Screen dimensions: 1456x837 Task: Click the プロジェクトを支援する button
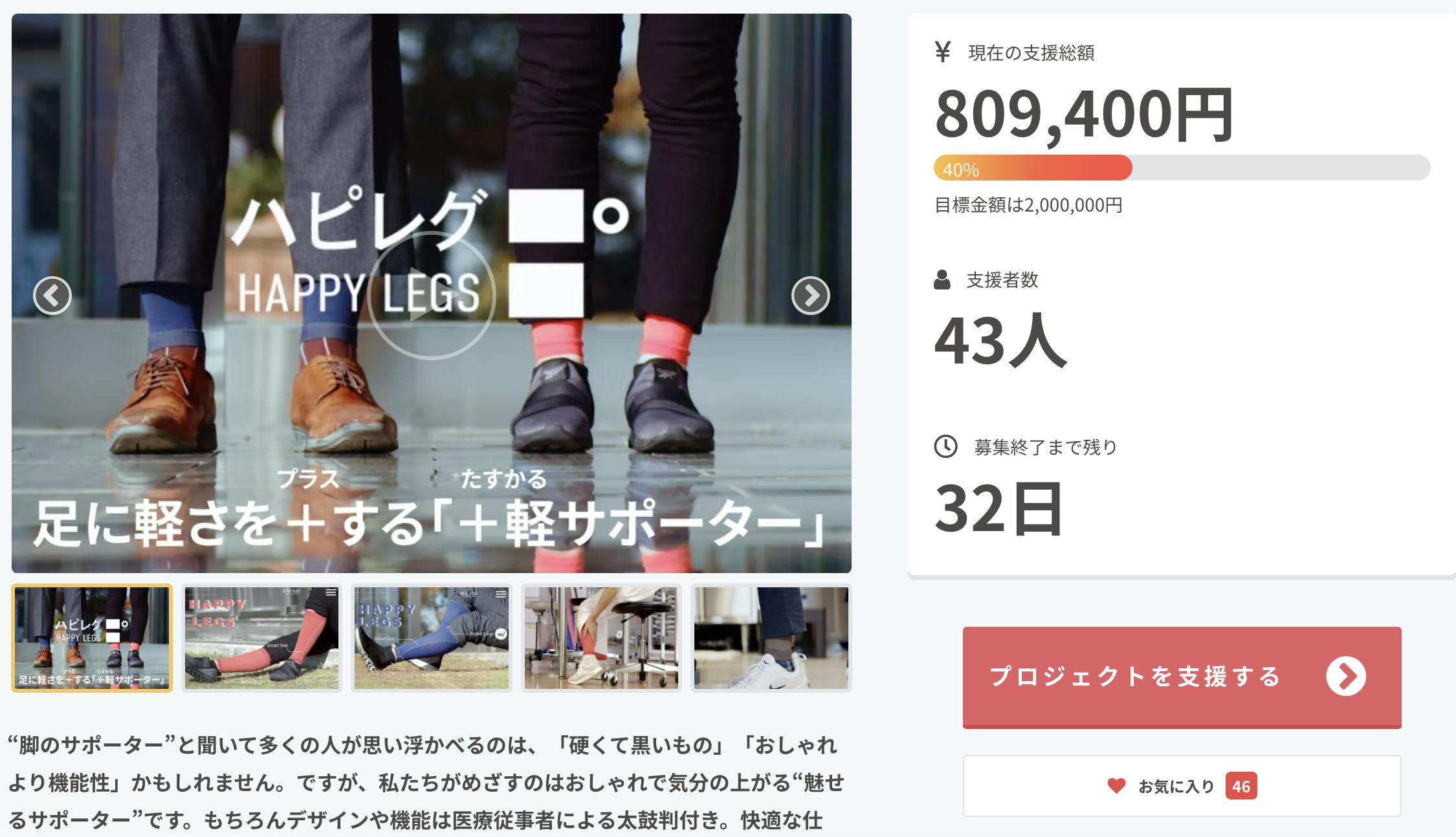pyautogui.click(x=1182, y=677)
